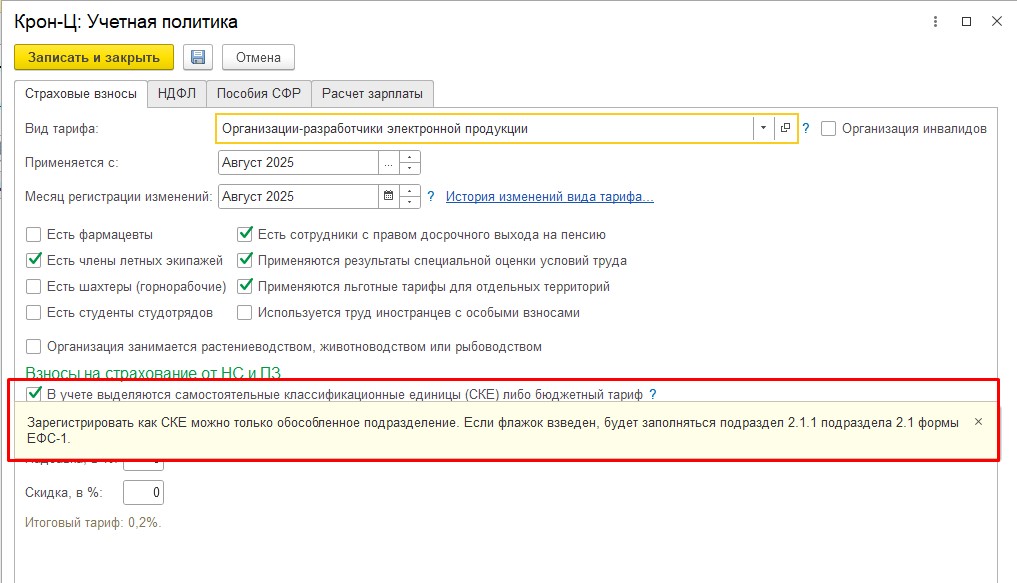Viewport: 1017px width, 583px height.
Task: Click the help icon beside СКЕ checkbox
Action: pyautogui.click(x=653, y=394)
